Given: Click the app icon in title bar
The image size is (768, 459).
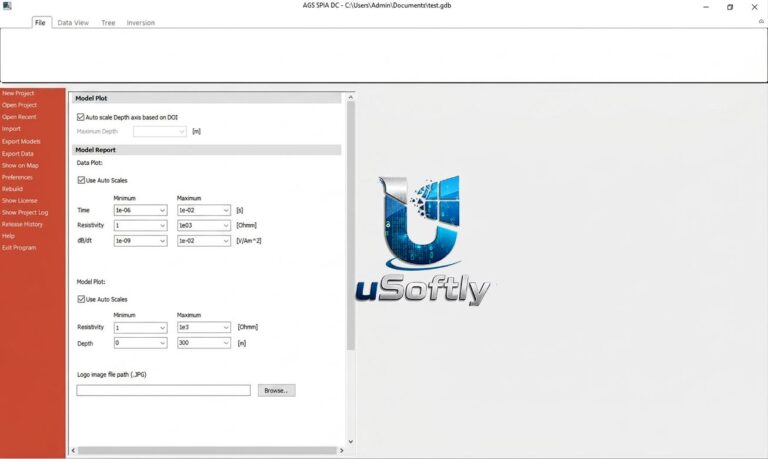Looking at the screenshot, I should pos(7,6).
